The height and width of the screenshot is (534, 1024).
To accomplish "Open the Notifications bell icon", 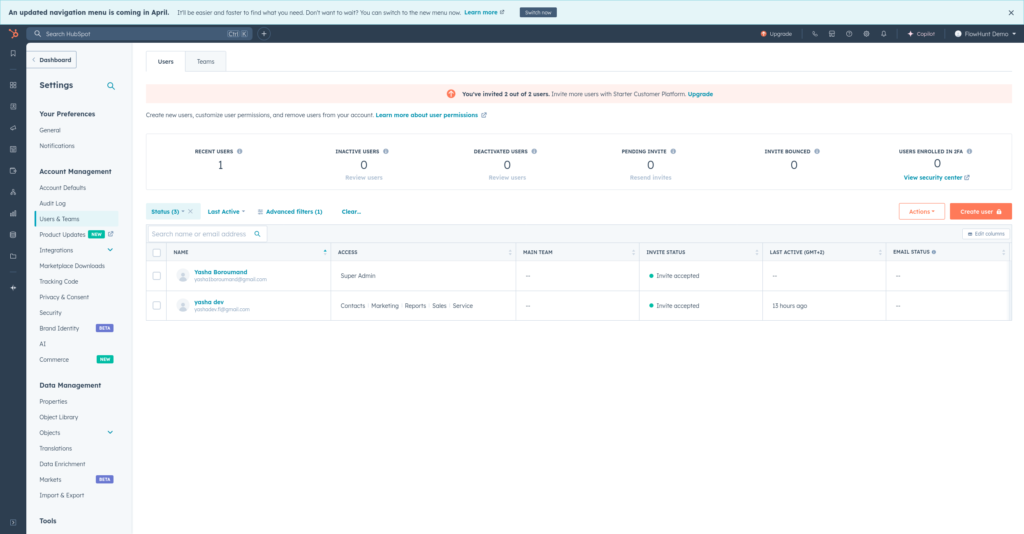I will (x=884, y=34).
